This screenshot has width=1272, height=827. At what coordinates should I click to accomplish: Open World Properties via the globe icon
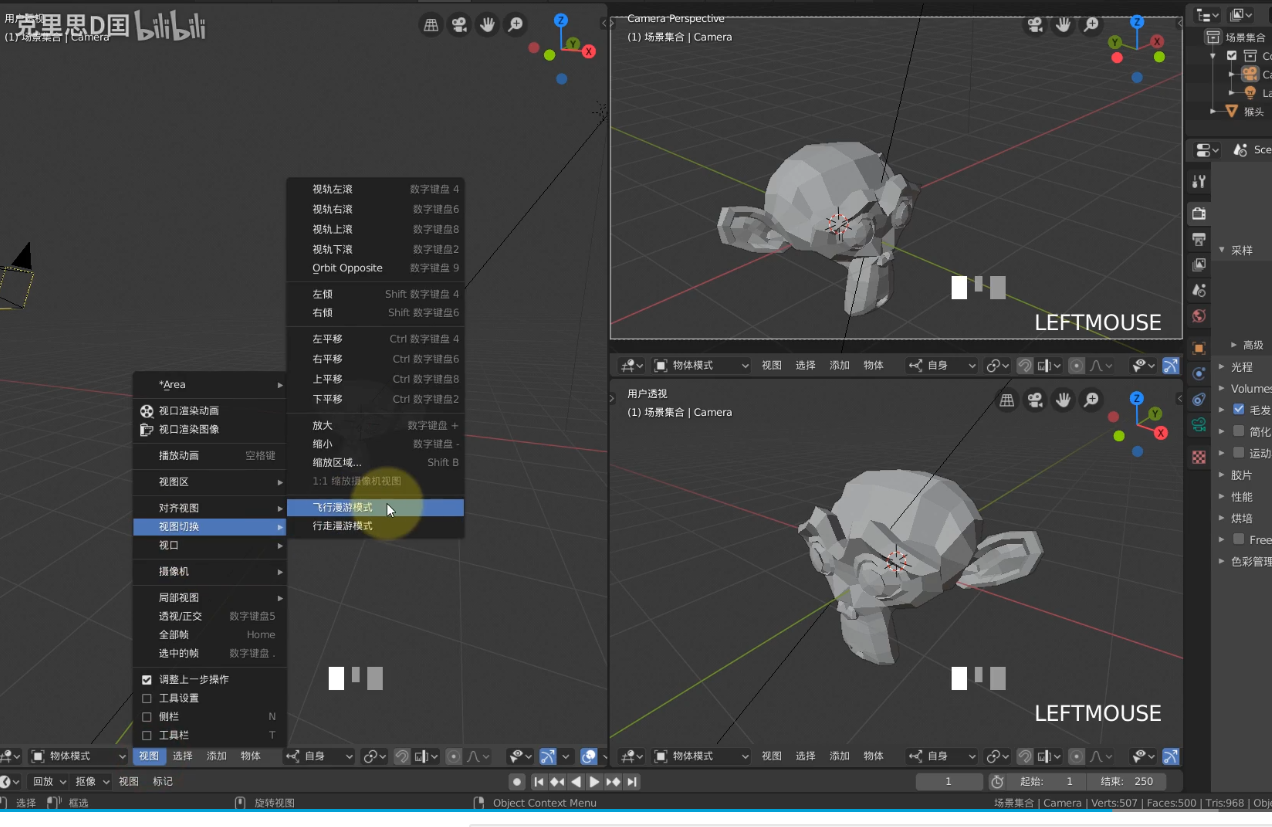tap(1197, 316)
